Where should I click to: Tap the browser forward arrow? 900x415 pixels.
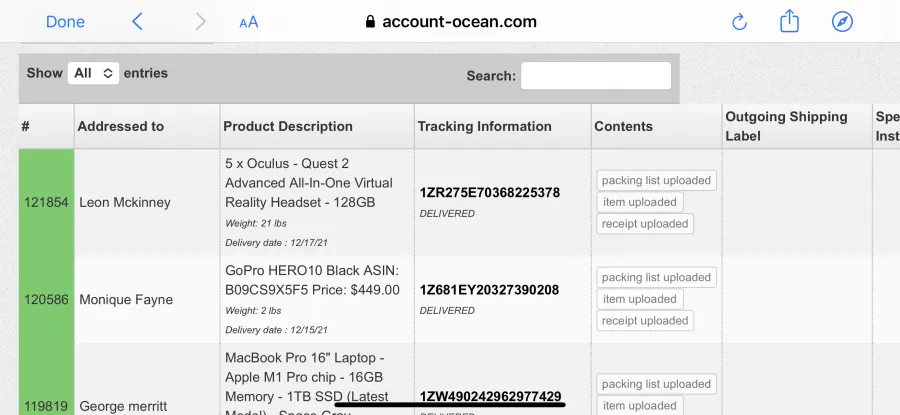pos(200,22)
